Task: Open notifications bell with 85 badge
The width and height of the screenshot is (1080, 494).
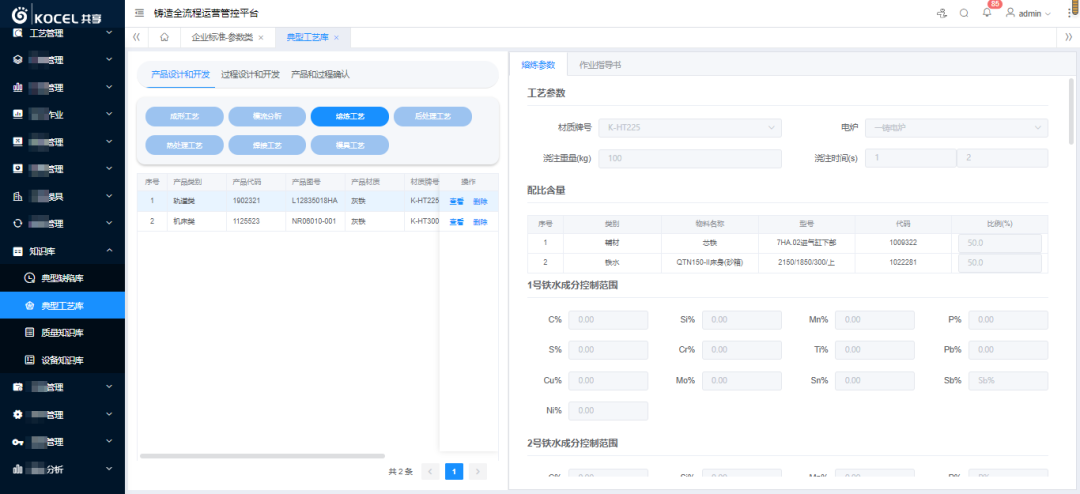Action: (987, 13)
